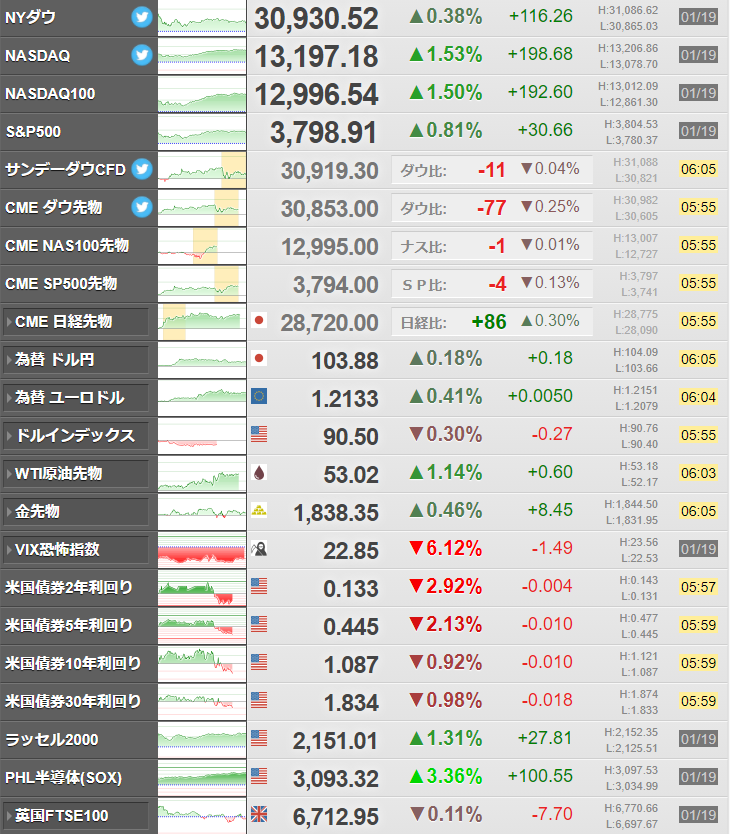This screenshot has width=730, height=834.
Task: Select the S&P500 label
Action: pos(33,131)
